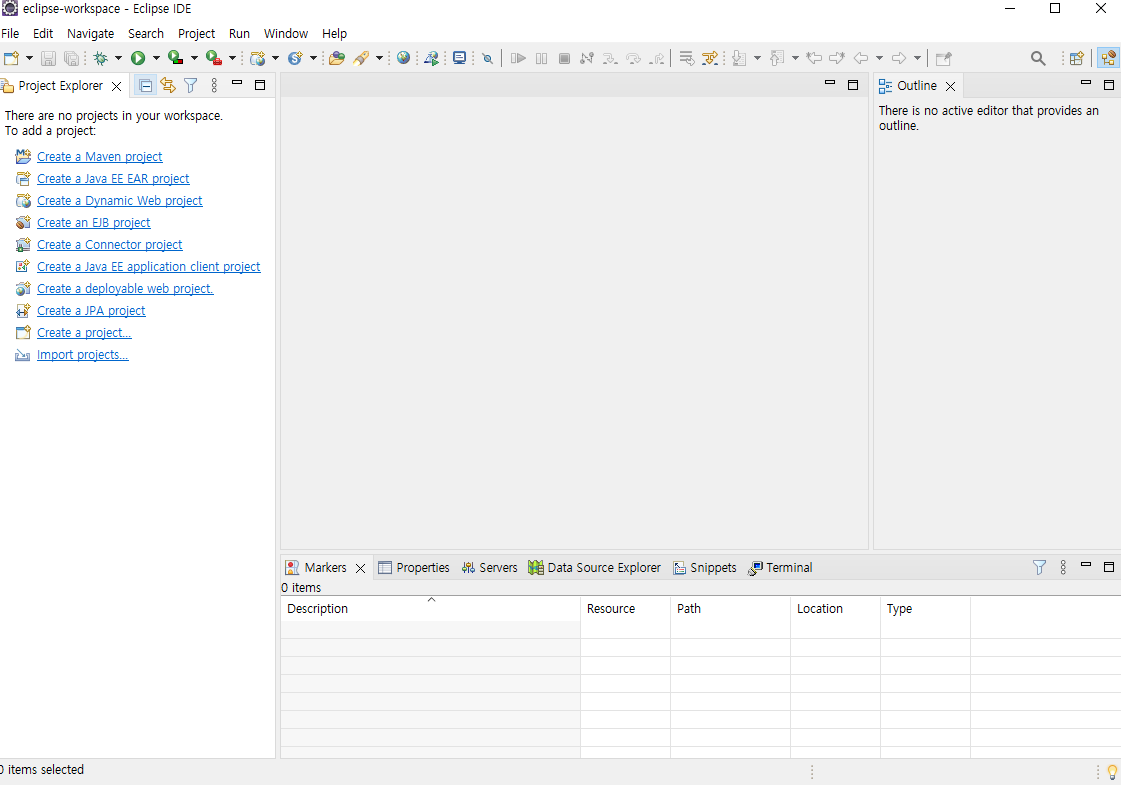Sort by the Description column header

click(x=430, y=608)
